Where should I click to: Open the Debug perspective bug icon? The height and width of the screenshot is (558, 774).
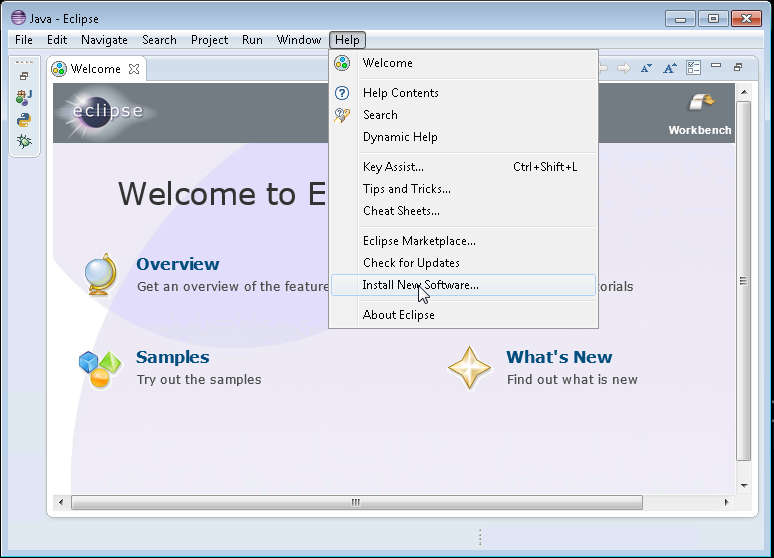tap(24, 142)
